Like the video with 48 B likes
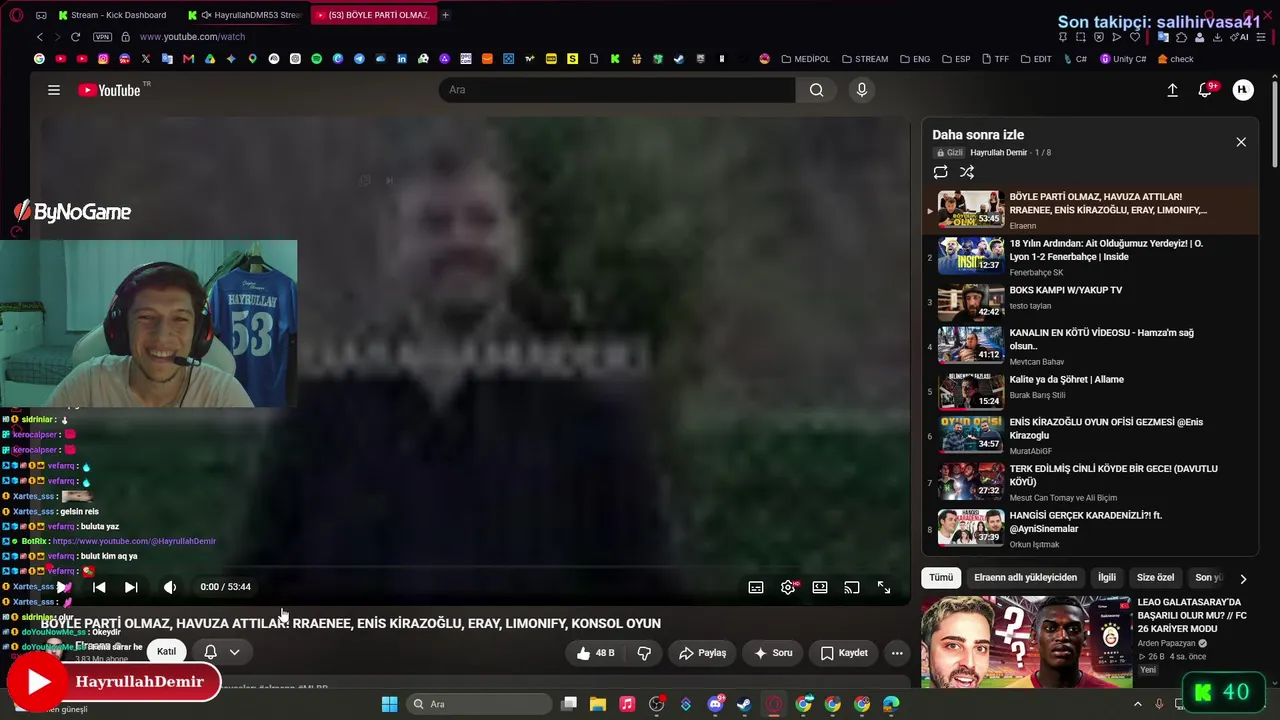This screenshot has height=720, width=1280. click(x=596, y=653)
